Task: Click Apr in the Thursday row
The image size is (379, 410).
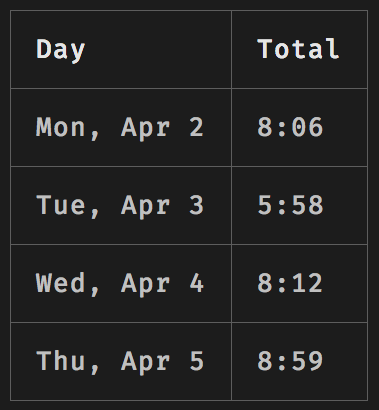Action: [x=146, y=363]
